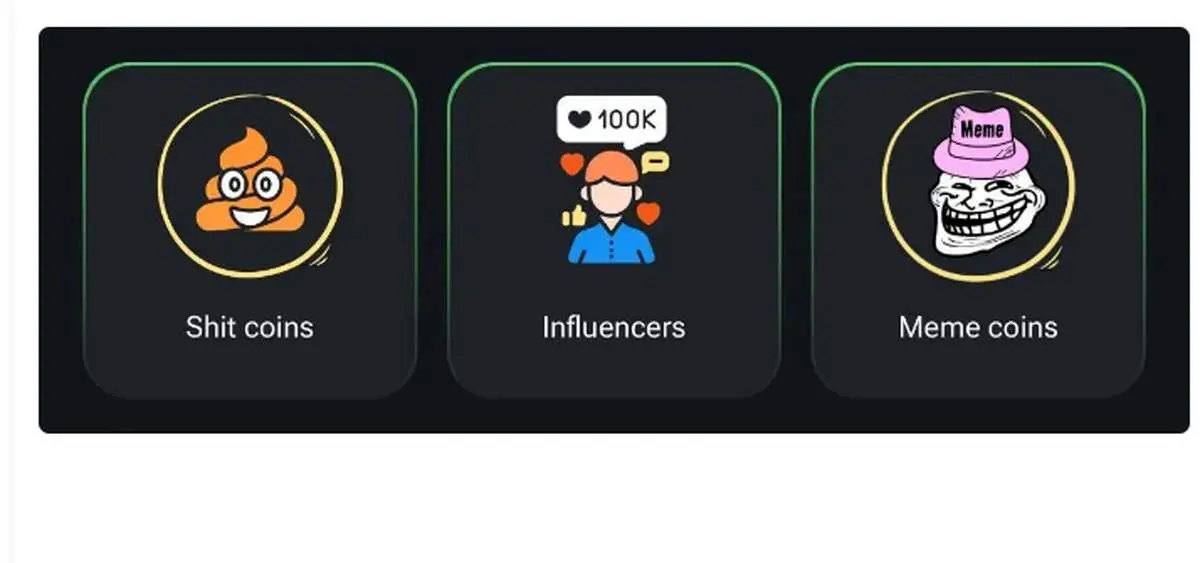1200x563 pixels.
Task: Click the yellow thumbs-up icon
Action: [x=574, y=214]
